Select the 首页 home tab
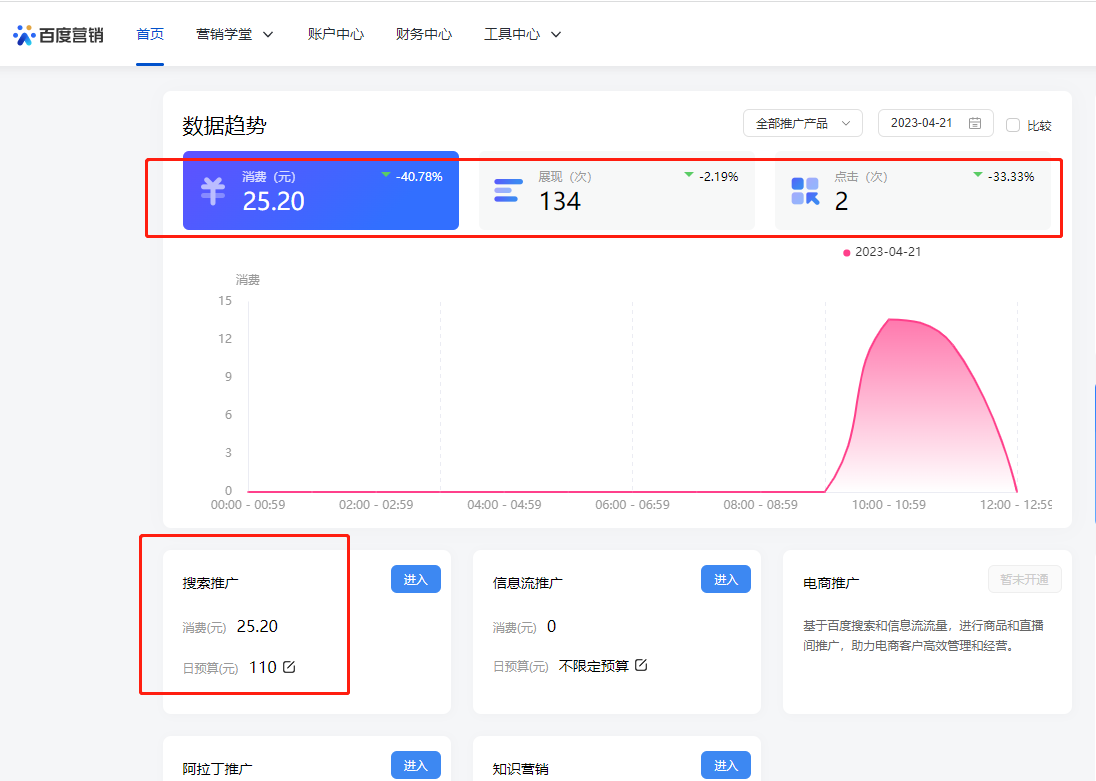 pos(150,34)
